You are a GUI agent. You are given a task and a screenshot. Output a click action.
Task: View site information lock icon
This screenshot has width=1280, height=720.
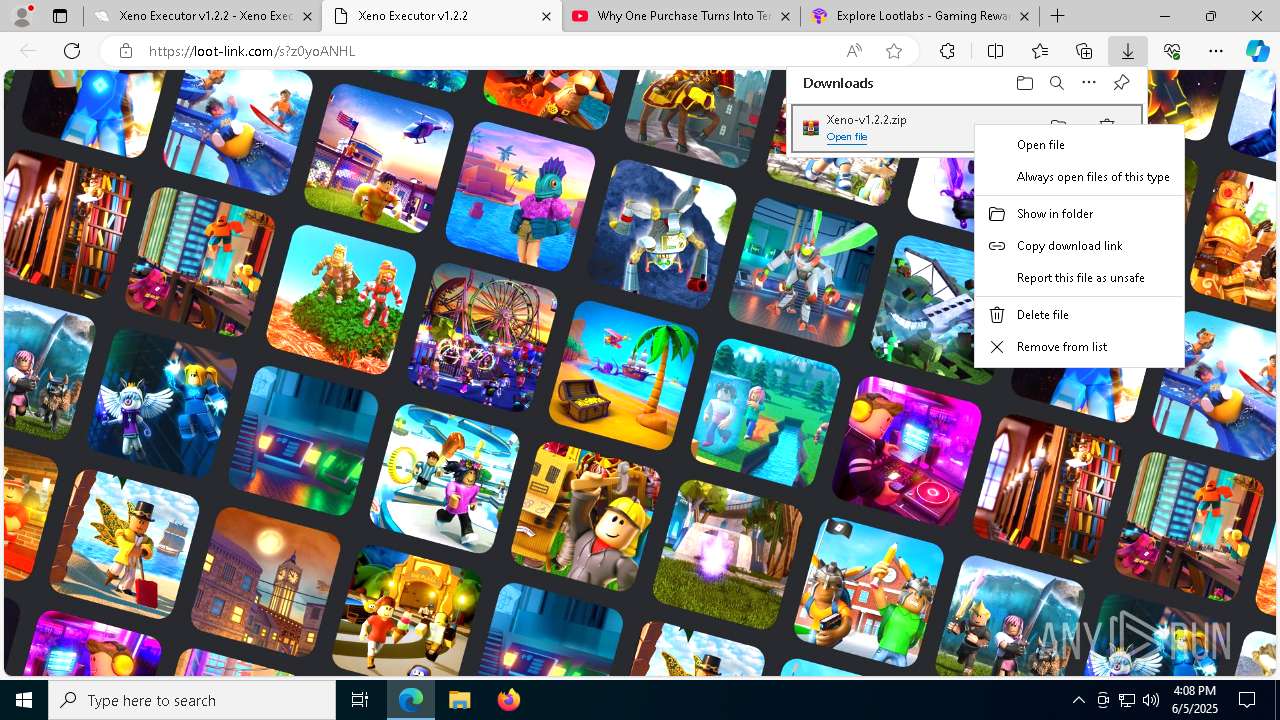pos(125,51)
